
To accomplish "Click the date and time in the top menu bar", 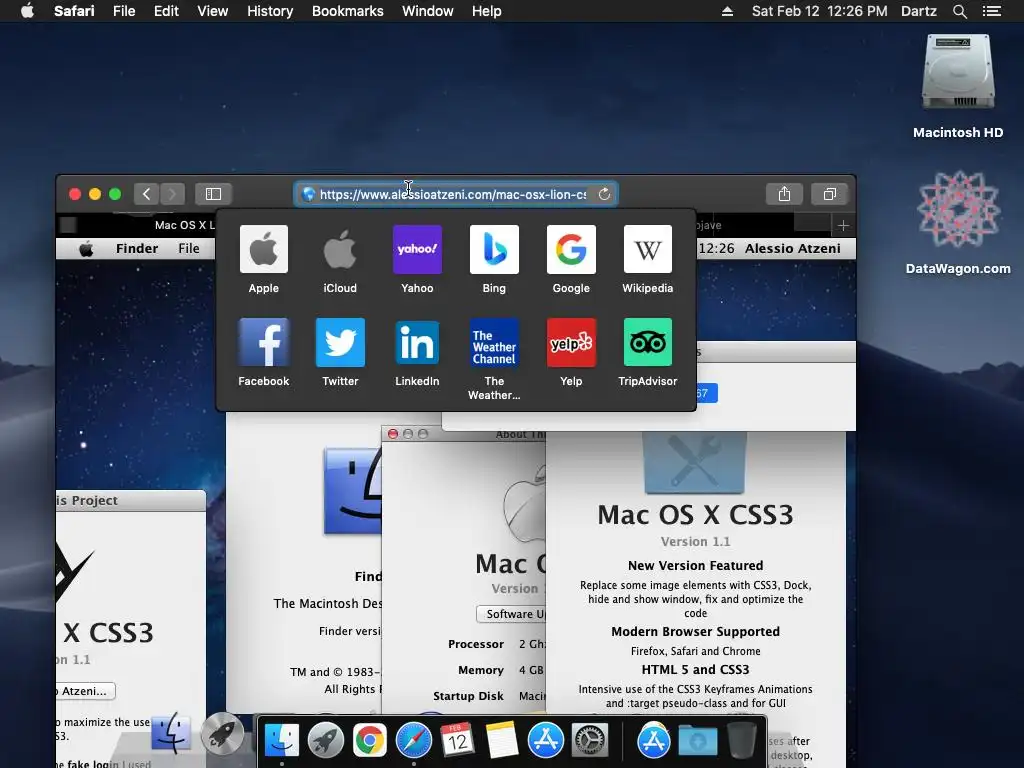I will 819,11.
